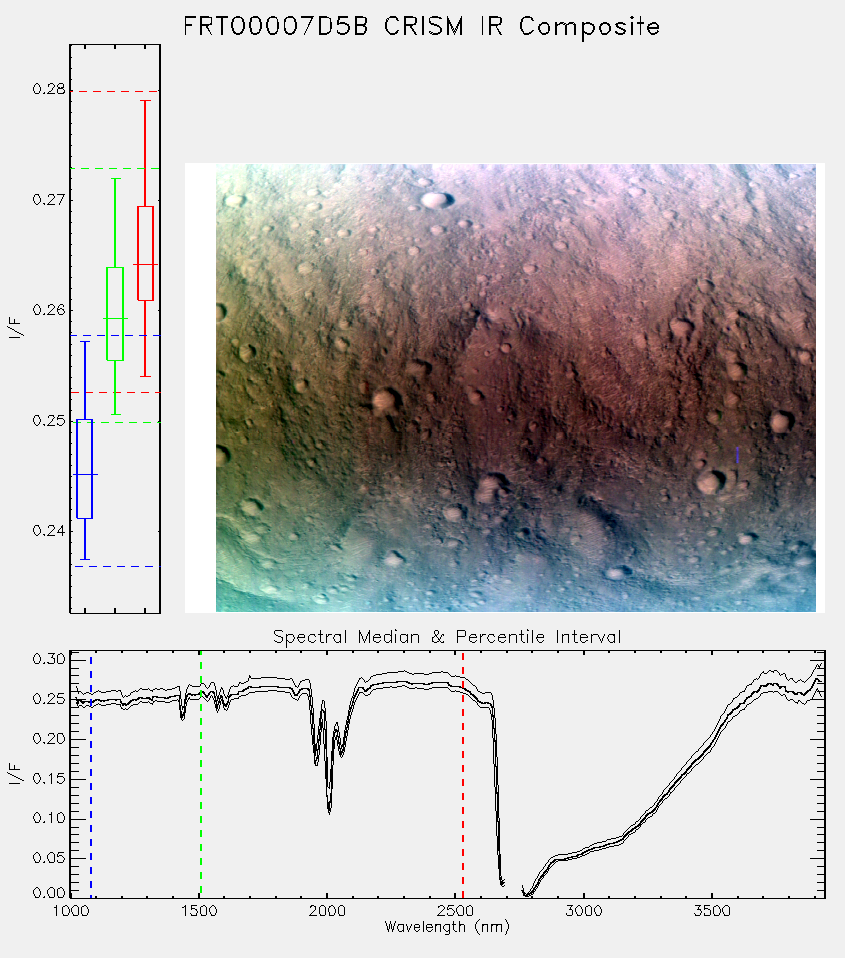This screenshot has height=958, width=845.
Task: Select the blue box in the boxplot
Action: (x=84, y=469)
